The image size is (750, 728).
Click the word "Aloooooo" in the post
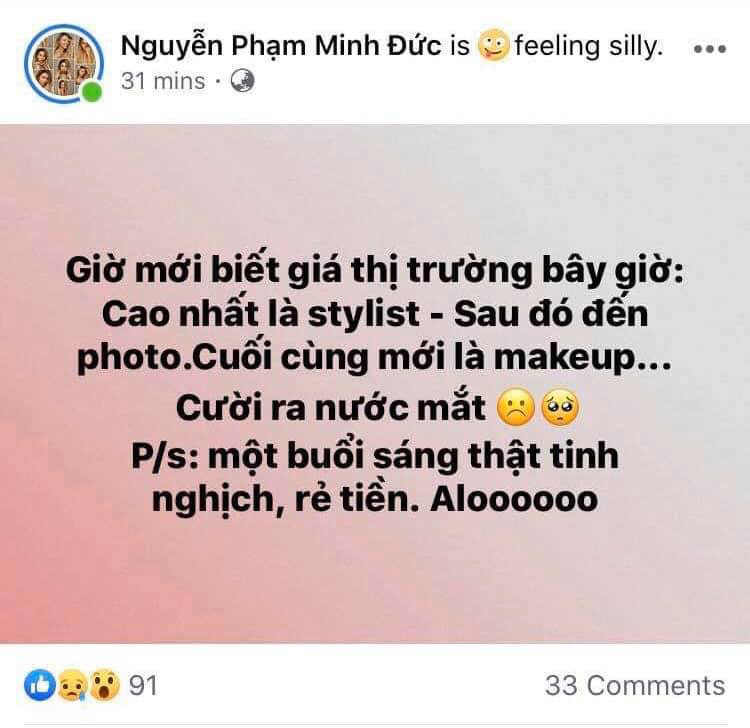[x=514, y=499]
